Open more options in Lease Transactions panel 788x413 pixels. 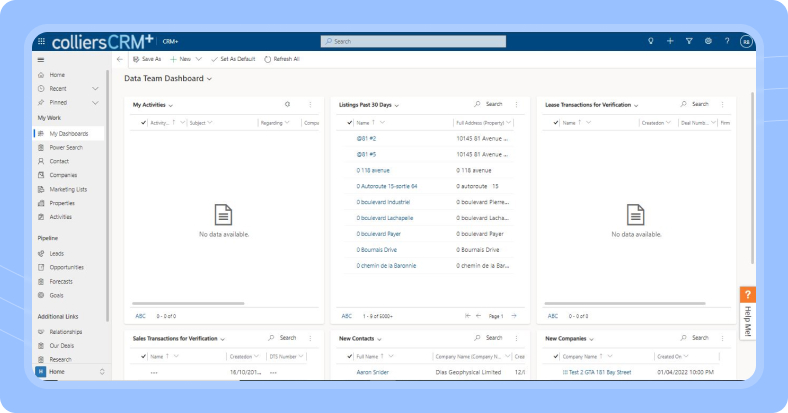pos(722,105)
